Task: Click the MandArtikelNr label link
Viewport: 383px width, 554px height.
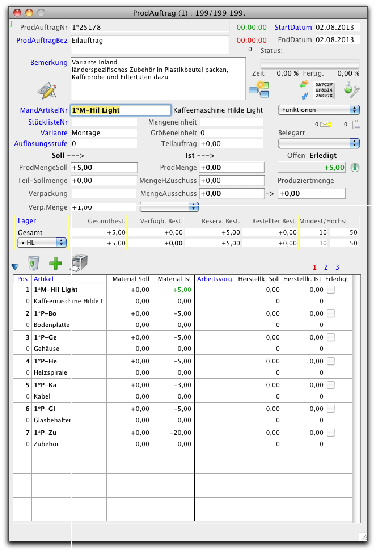Action: [44, 110]
